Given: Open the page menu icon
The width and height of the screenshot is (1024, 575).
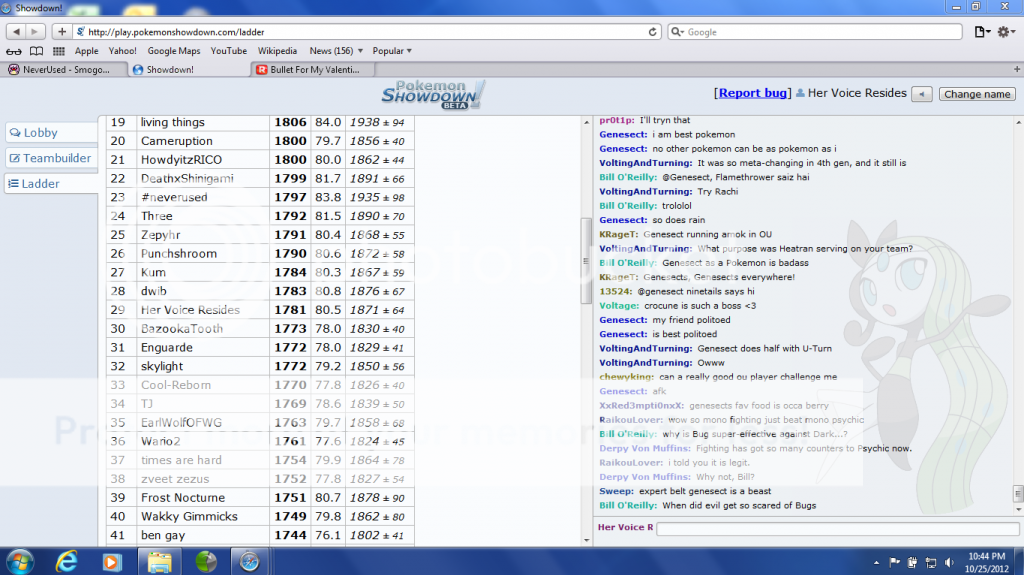Looking at the screenshot, I should tap(982, 32).
